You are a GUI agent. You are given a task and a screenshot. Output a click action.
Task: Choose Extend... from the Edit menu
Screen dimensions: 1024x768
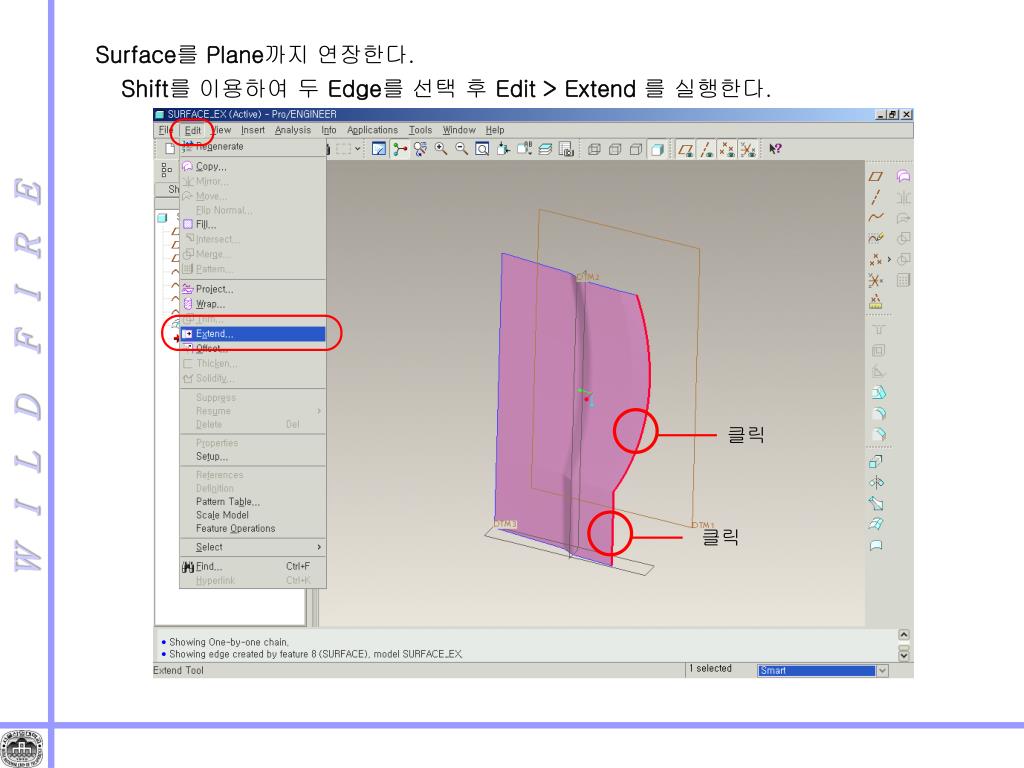coord(253,334)
